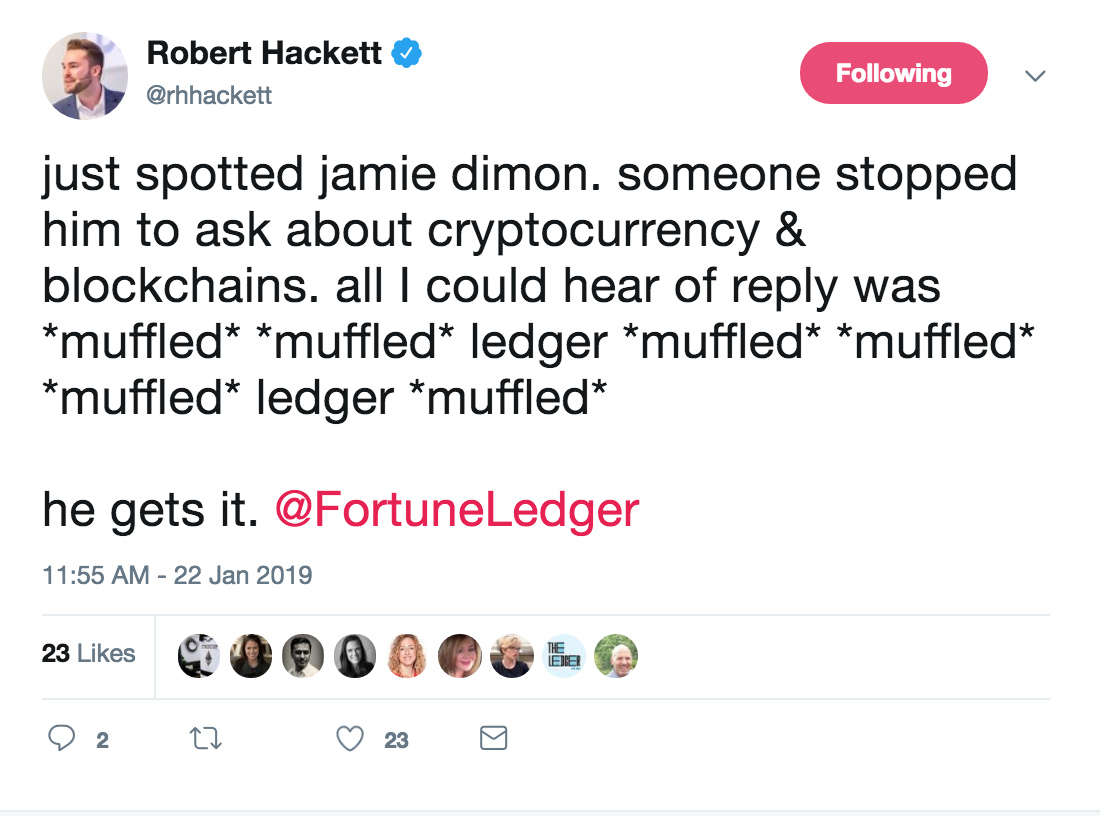Like the tweet with the heart icon

click(x=349, y=739)
